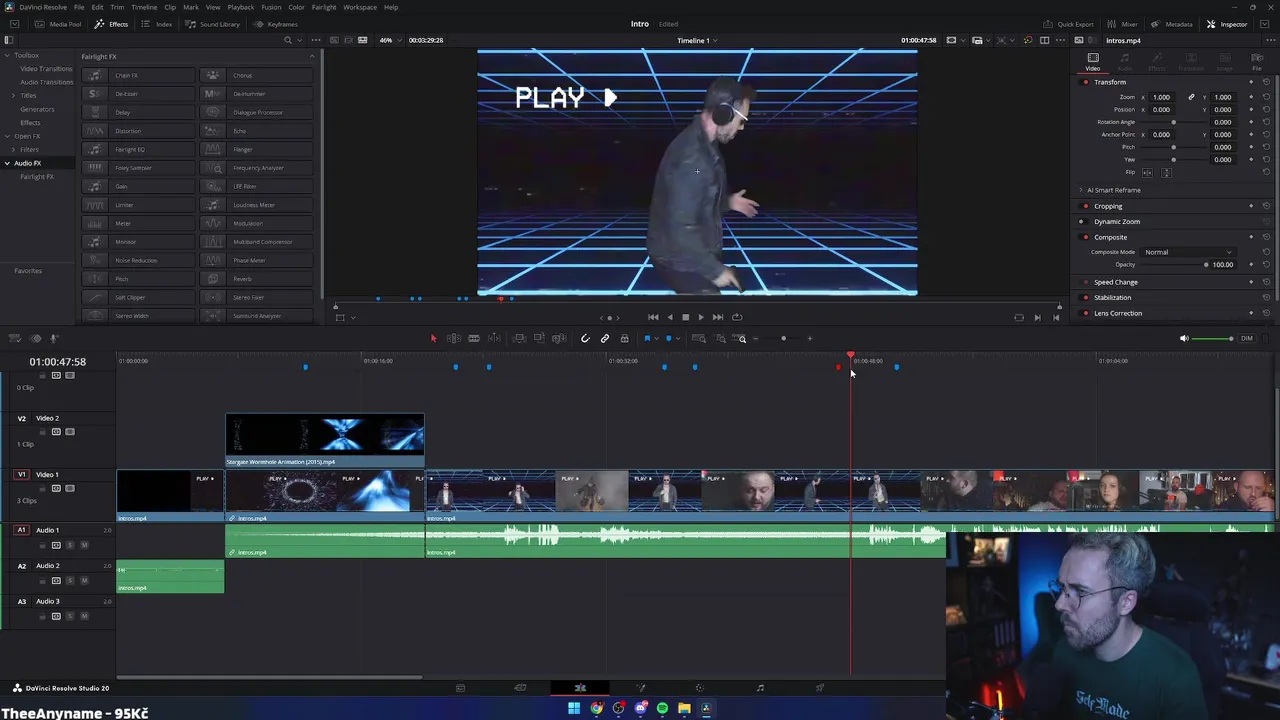Select the Selection Mode arrow tool
Screen dimensions: 1280x720
[433, 338]
